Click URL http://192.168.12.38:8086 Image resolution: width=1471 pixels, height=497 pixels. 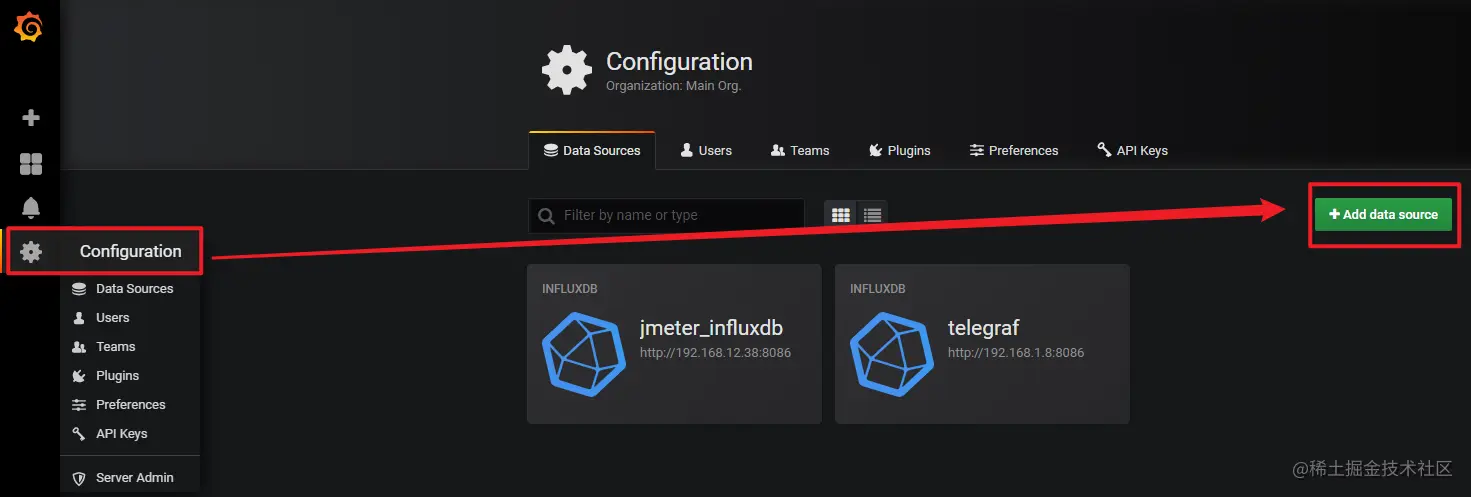click(716, 353)
